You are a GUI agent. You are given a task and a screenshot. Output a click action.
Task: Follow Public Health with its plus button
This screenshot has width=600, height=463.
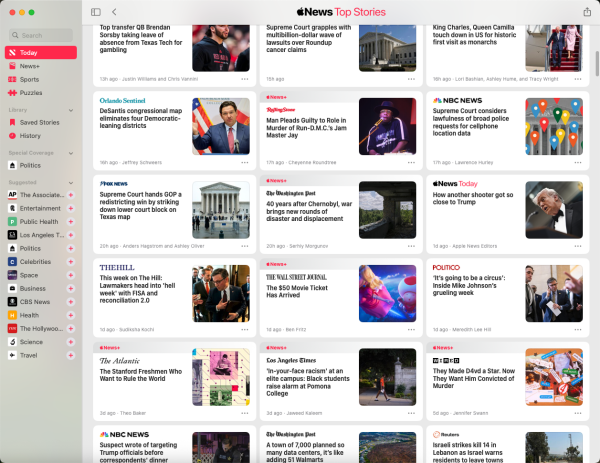click(x=71, y=222)
